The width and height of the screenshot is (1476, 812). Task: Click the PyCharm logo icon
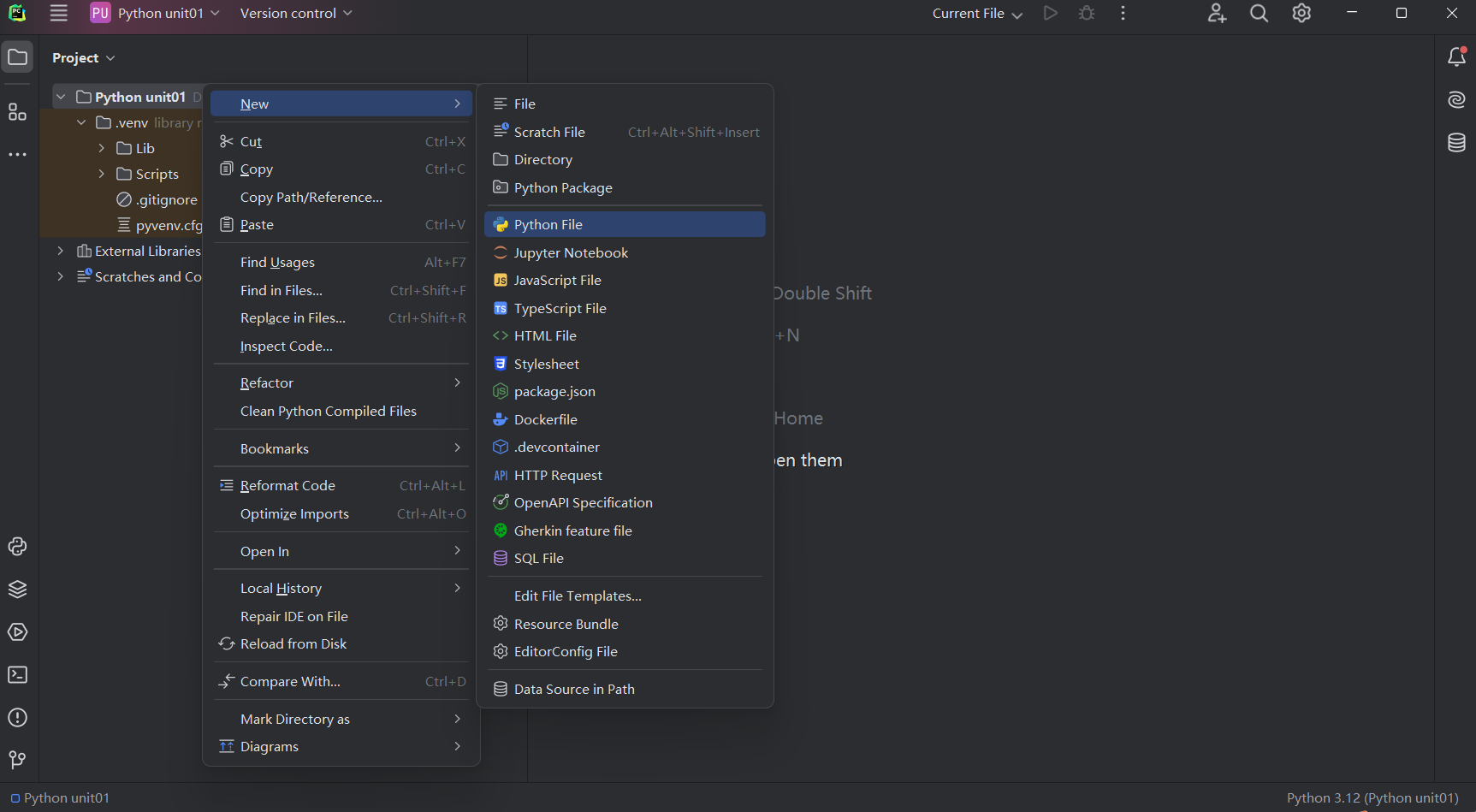[17, 13]
